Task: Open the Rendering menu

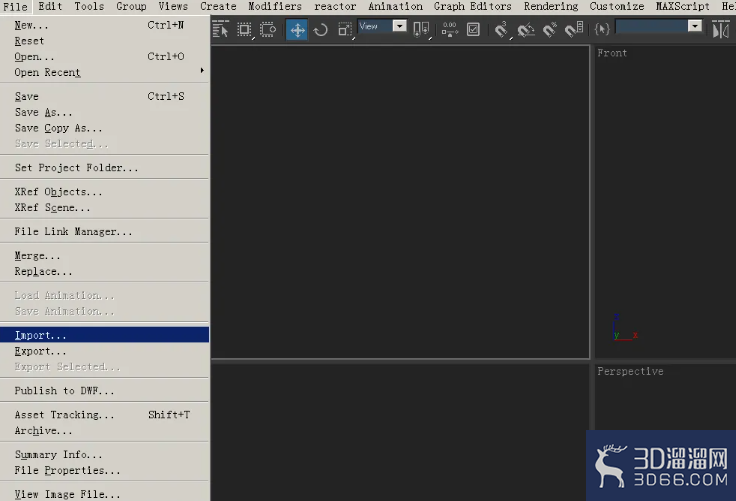Action: click(551, 6)
